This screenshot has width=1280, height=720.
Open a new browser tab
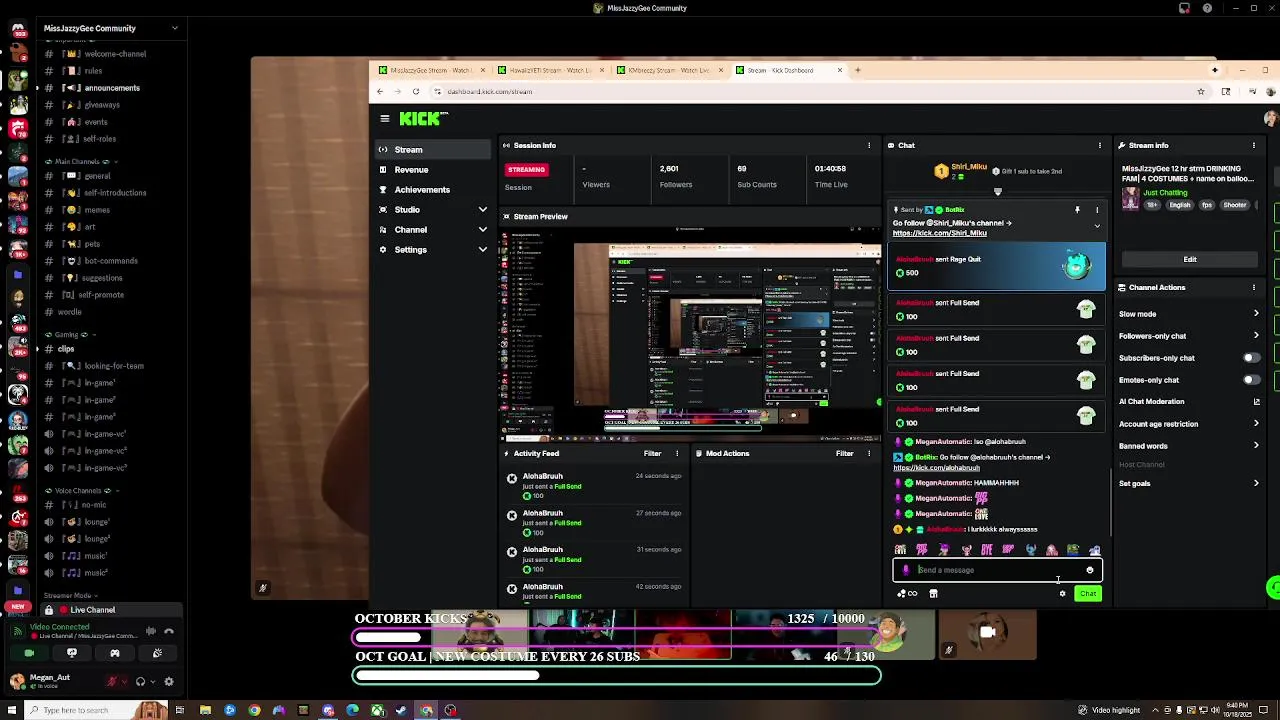click(857, 70)
